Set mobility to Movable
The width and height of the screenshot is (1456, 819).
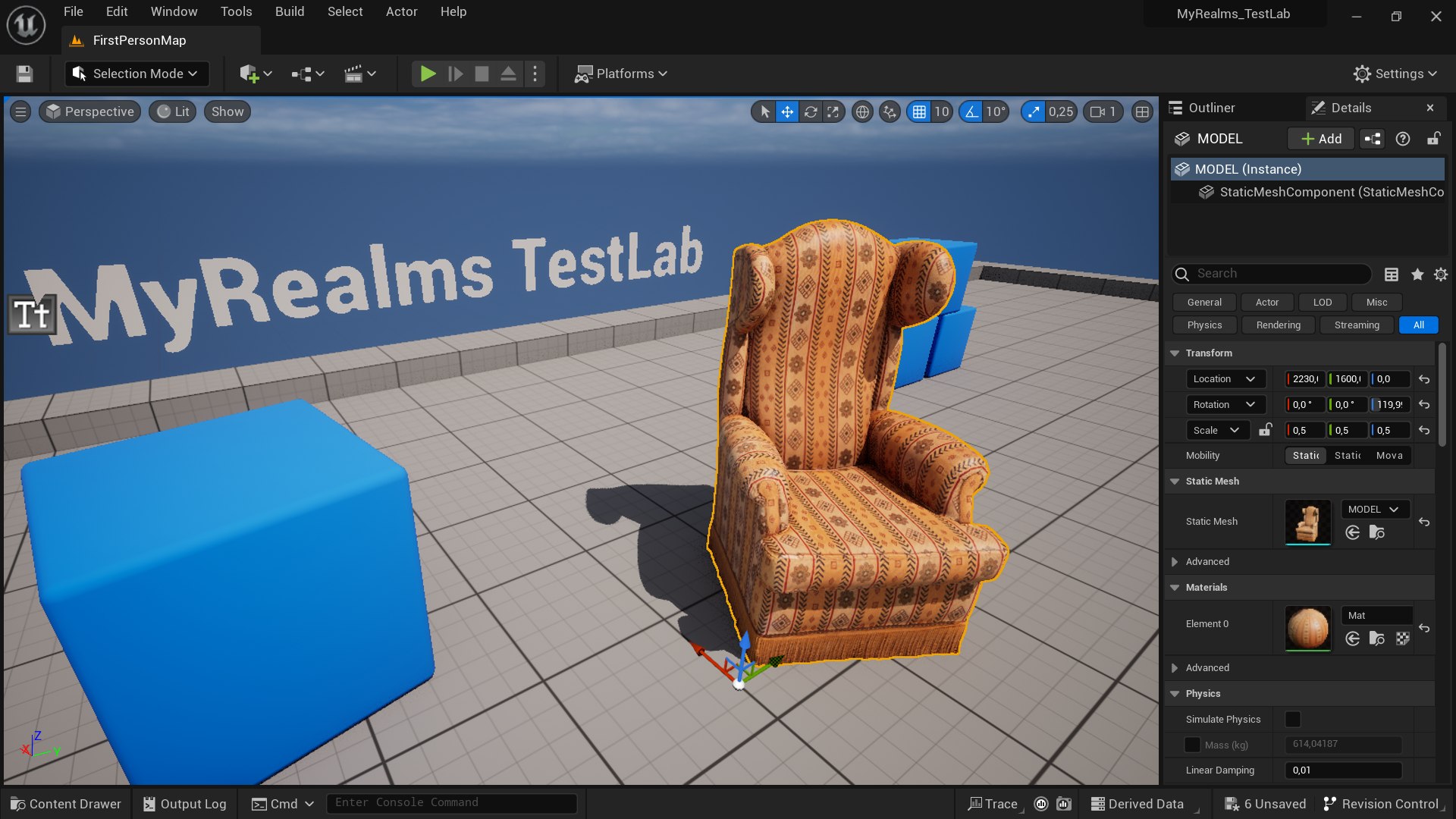coord(1389,455)
